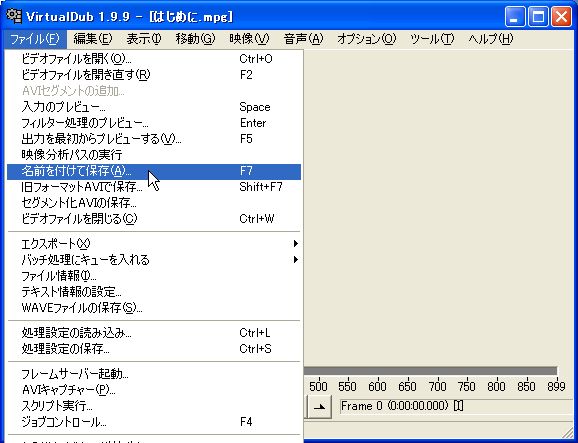Open the オプション(O) menu

[x=366, y=39]
